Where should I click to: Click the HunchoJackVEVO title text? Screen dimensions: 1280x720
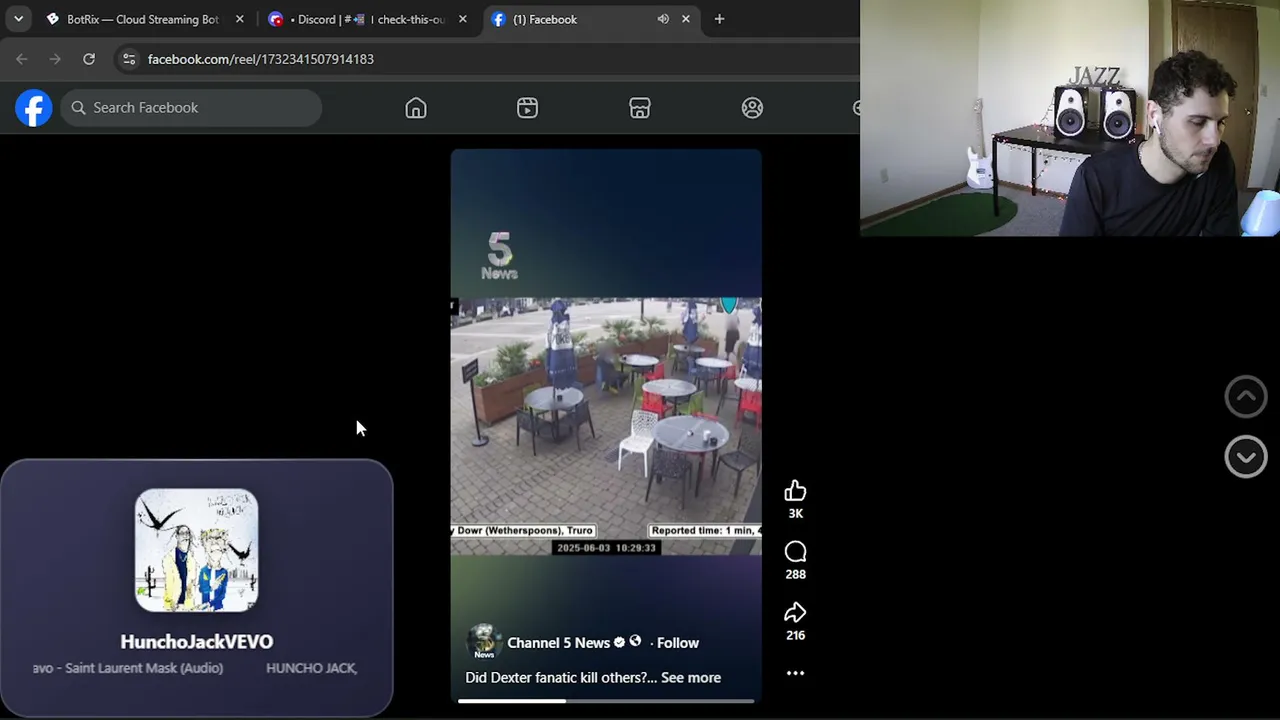click(197, 642)
